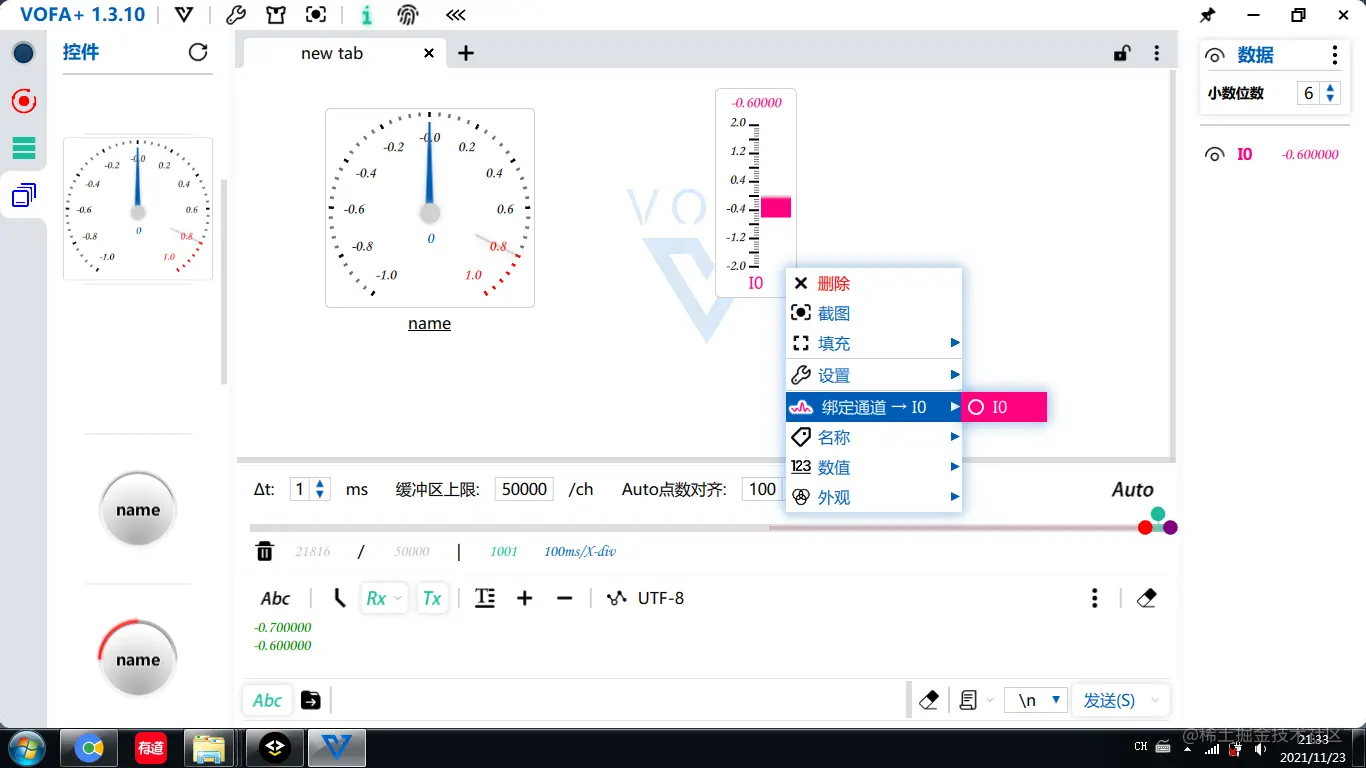Click the fingerprint icon in top toolbar
Viewport: 1366px width, 768px height.
[408, 14]
